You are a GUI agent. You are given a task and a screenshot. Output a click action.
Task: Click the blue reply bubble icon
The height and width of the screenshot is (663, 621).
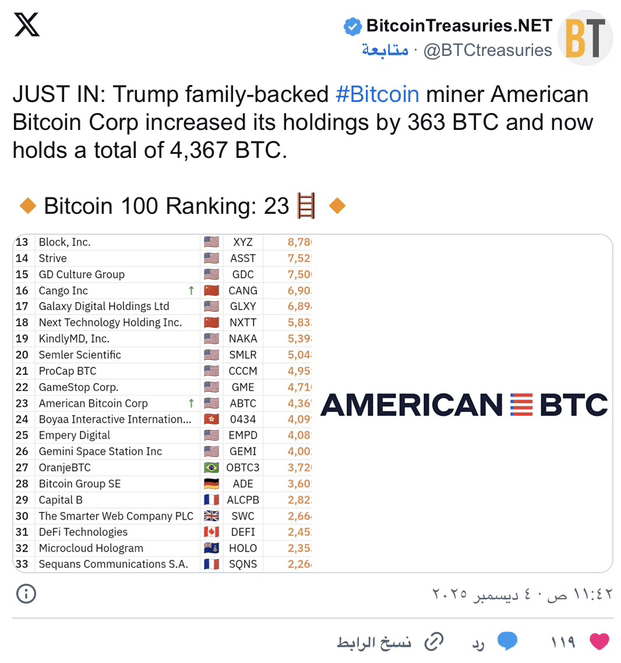pyautogui.click(x=508, y=641)
